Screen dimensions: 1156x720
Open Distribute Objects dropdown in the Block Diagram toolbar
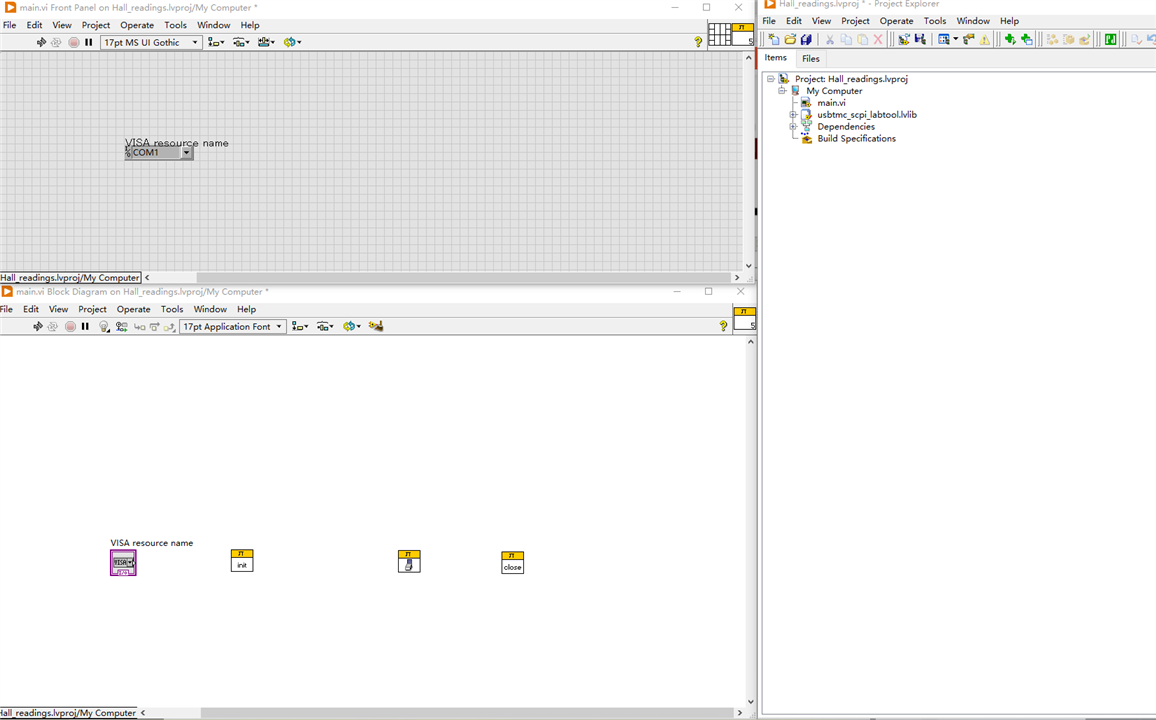[324, 326]
